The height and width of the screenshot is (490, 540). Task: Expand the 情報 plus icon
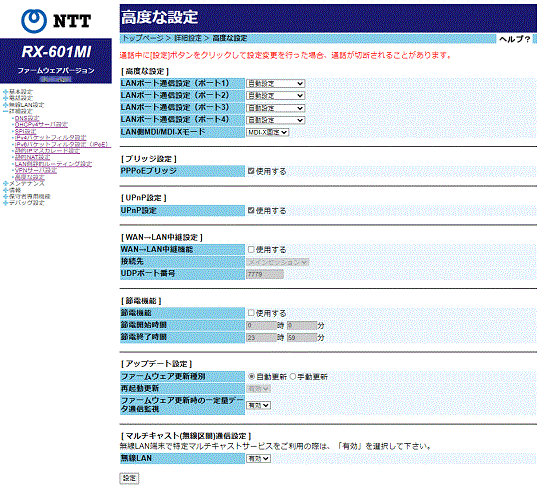pyautogui.click(x=5, y=190)
